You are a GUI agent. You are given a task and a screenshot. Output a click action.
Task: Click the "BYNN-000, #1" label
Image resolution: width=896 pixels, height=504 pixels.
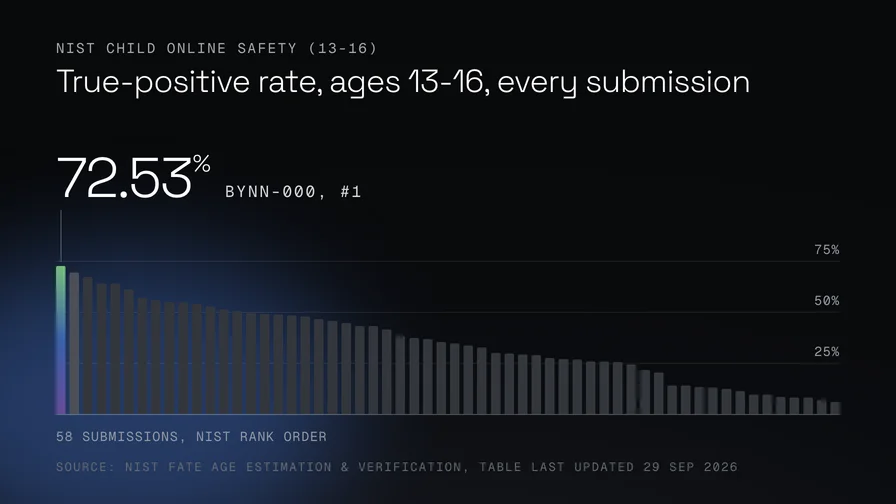[x=293, y=191]
